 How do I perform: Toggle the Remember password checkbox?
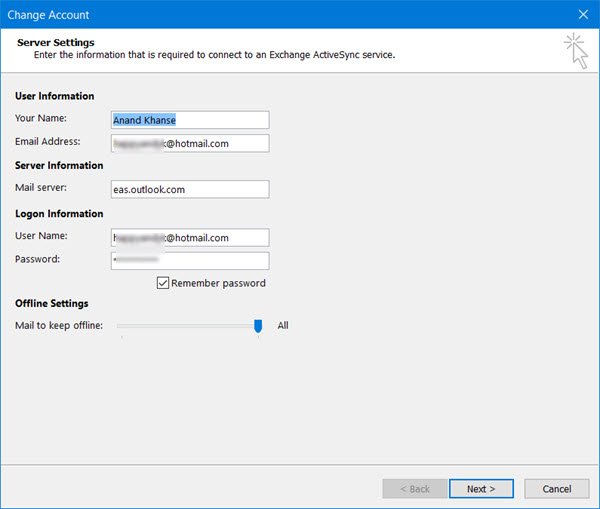(163, 283)
